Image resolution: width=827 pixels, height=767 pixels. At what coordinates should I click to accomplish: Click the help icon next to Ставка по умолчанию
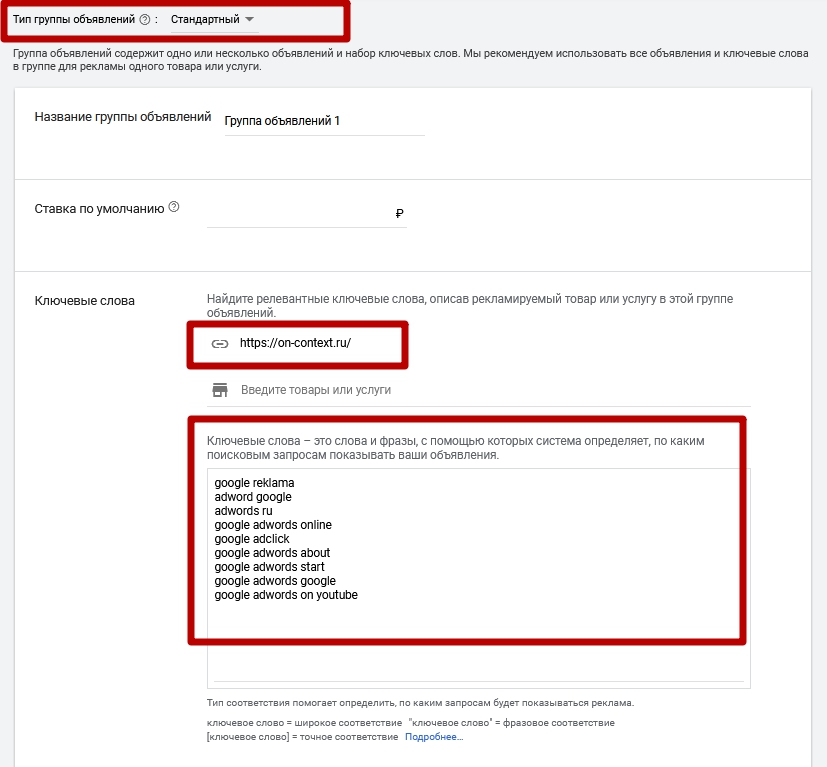click(x=174, y=207)
